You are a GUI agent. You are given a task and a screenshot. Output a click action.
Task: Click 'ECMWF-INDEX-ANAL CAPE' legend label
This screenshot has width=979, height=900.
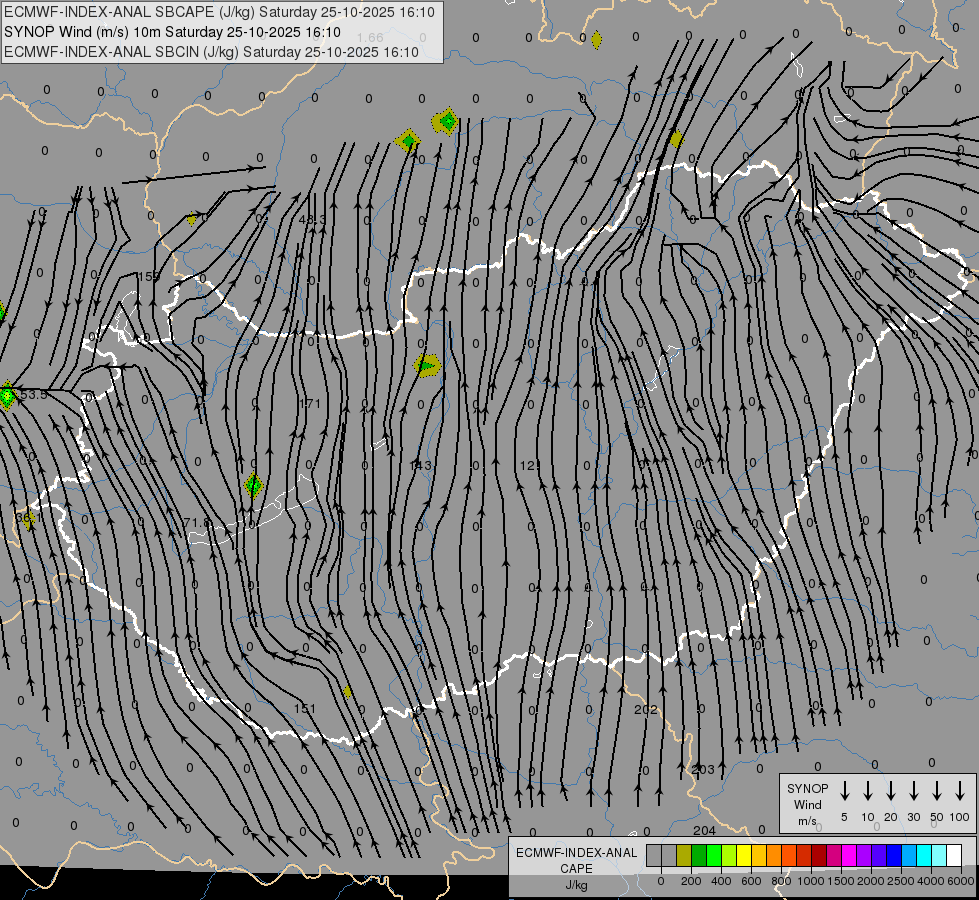click(576, 860)
